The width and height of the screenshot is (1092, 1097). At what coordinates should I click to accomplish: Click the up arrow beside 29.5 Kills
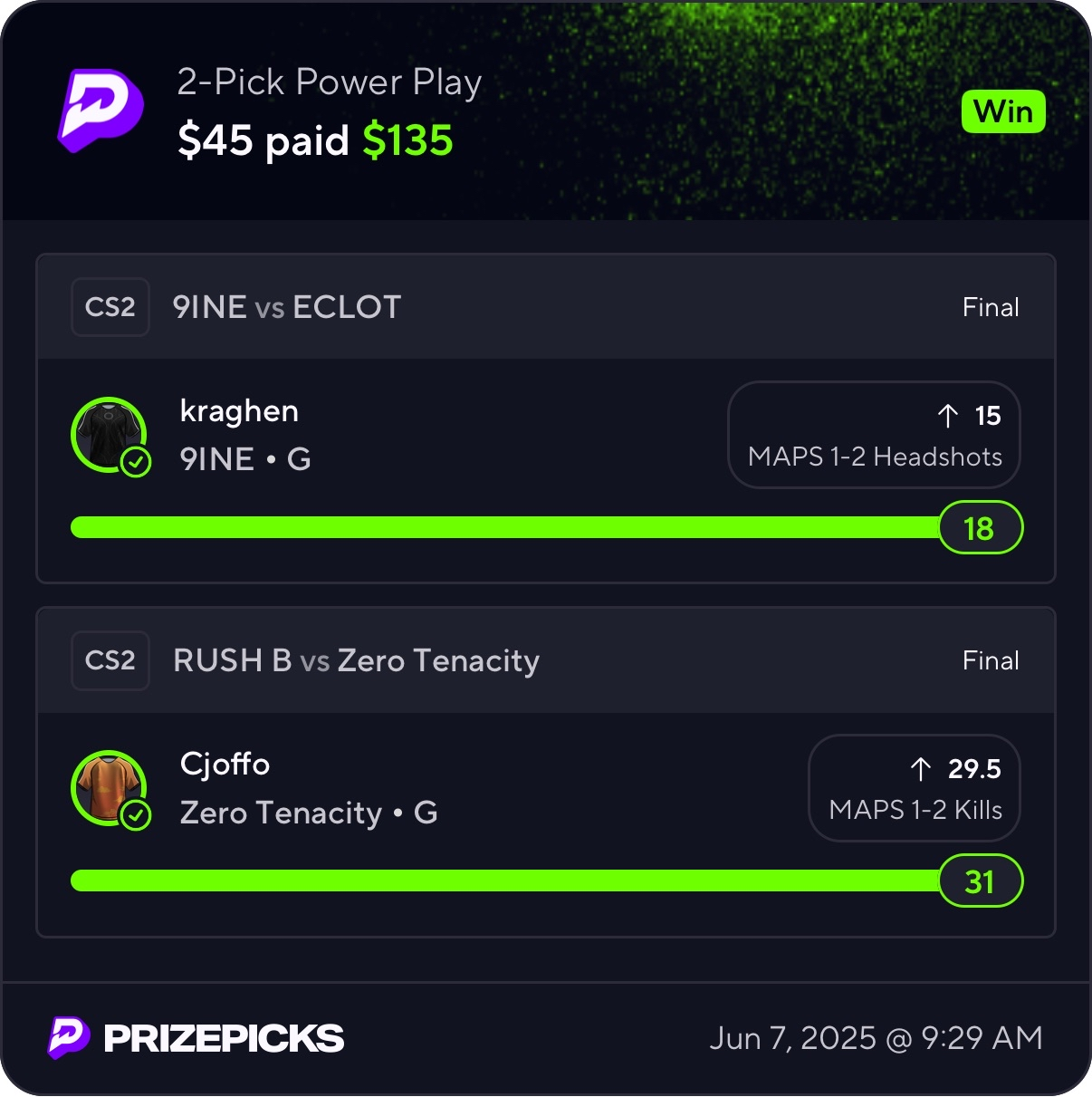pyautogui.click(x=920, y=769)
